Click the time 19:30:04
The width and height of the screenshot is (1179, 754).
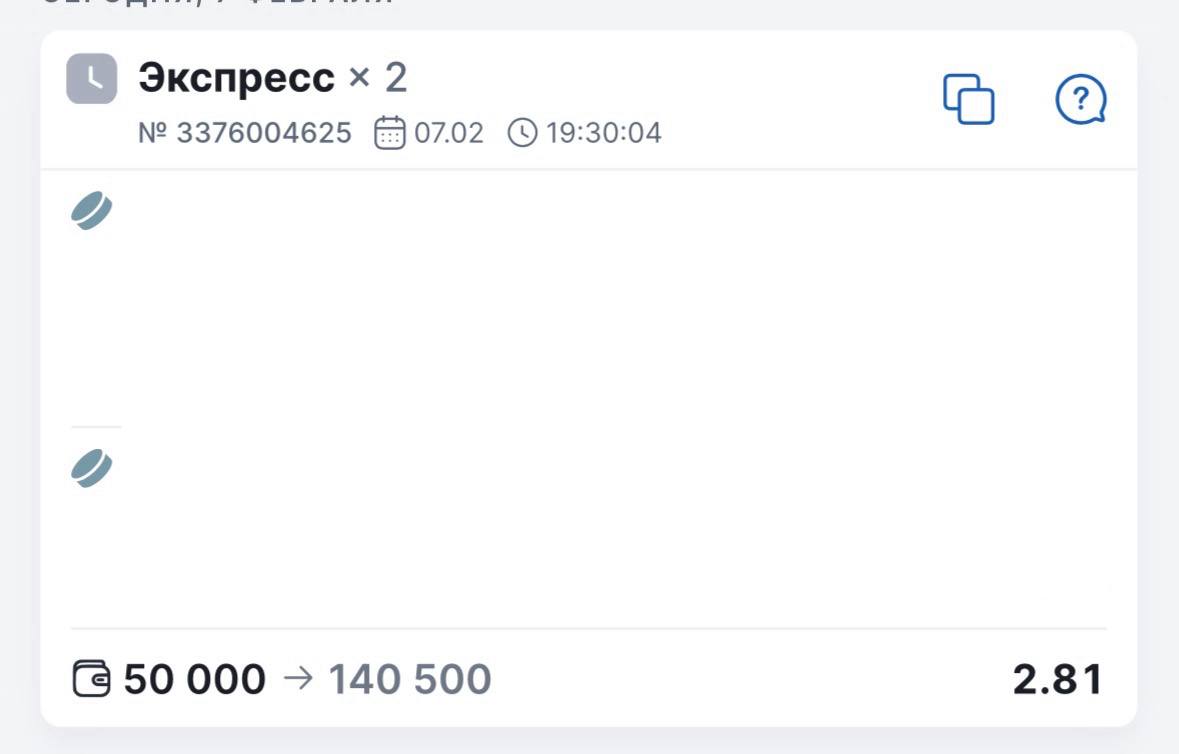603,133
